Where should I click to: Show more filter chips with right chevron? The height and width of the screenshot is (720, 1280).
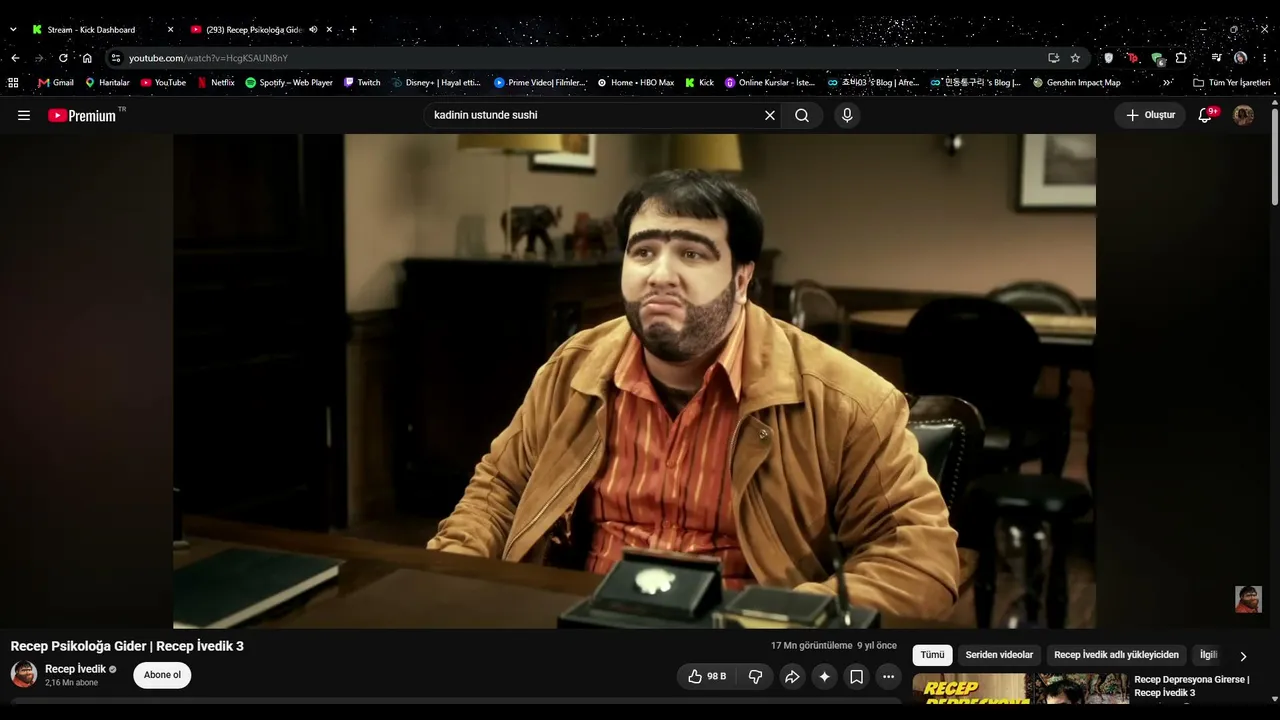pyautogui.click(x=1243, y=656)
